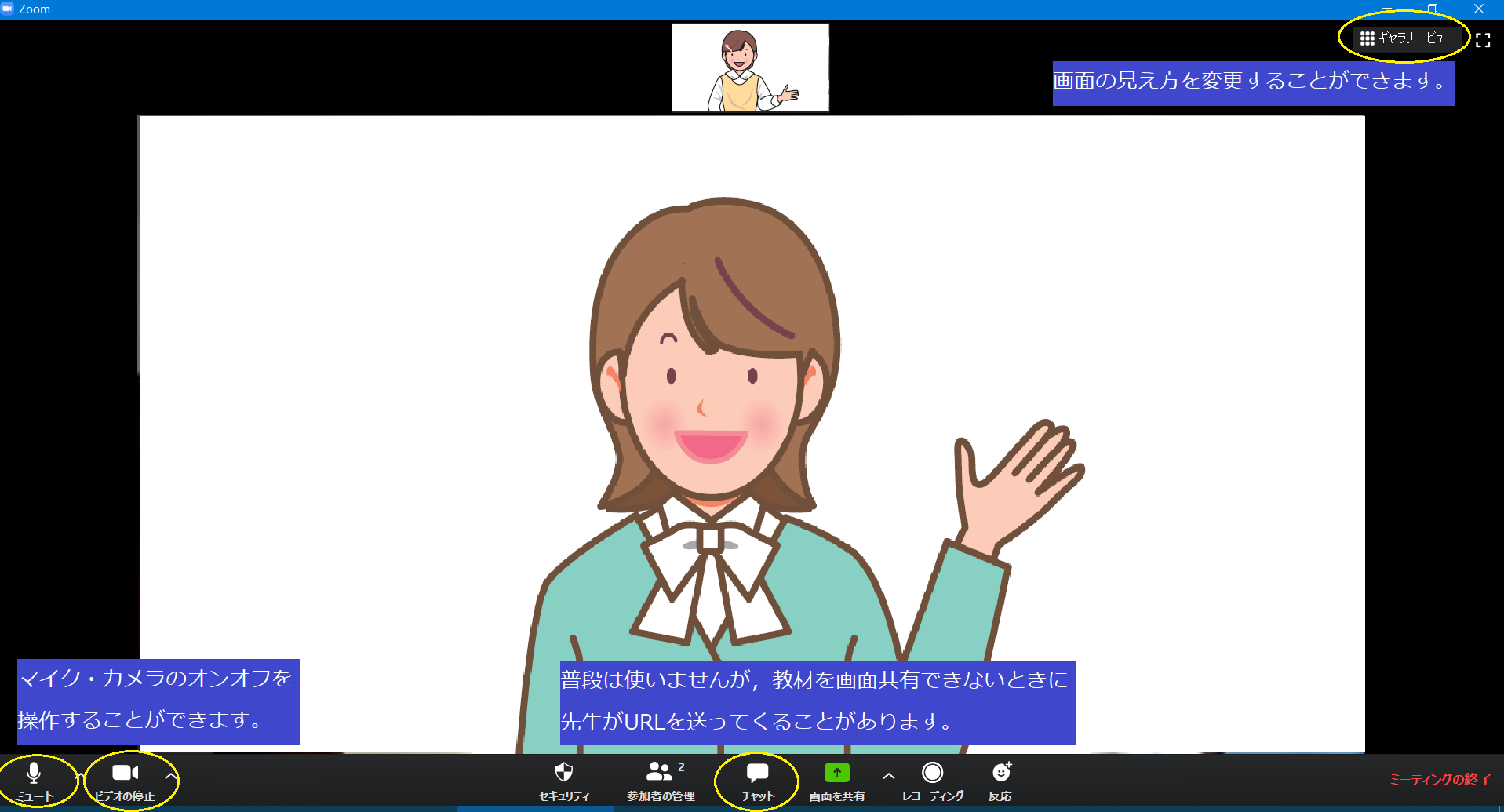Open the 参加者の管理 participants panel
This screenshot has height=812, width=1504.
(x=660, y=781)
